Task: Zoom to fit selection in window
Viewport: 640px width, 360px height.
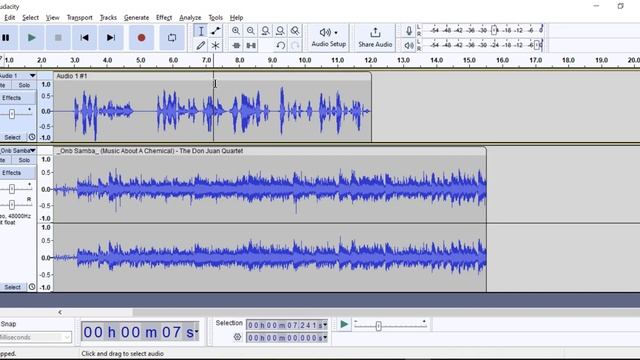Action: (265, 31)
